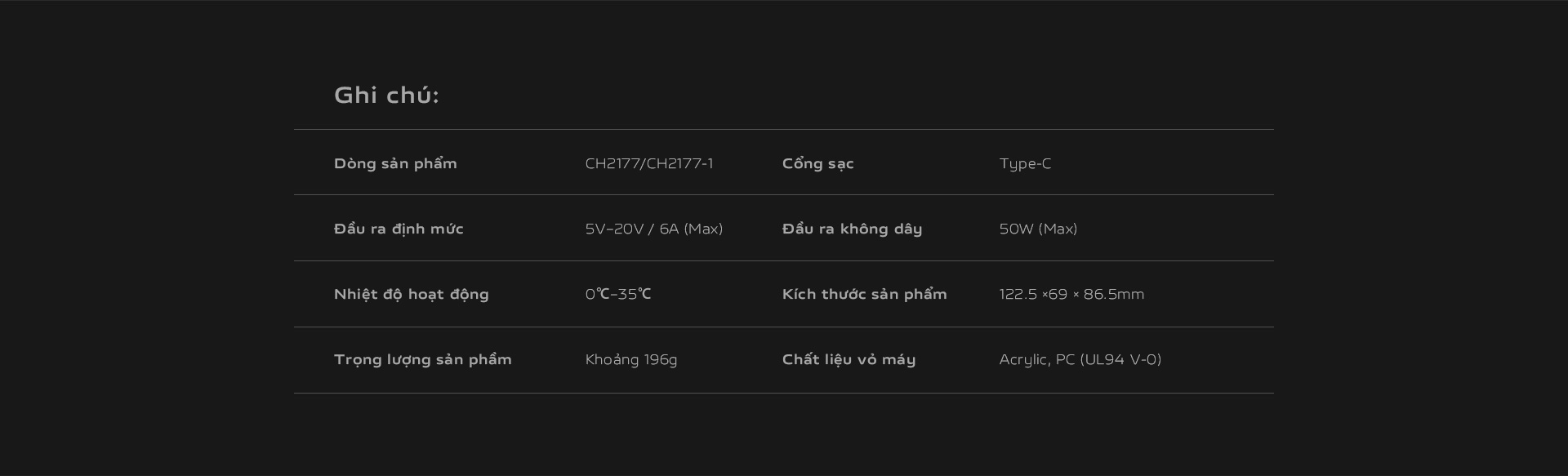1568x476 pixels.
Task: Click the CH2177/CH2177-1 model value
Action: tap(648, 163)
